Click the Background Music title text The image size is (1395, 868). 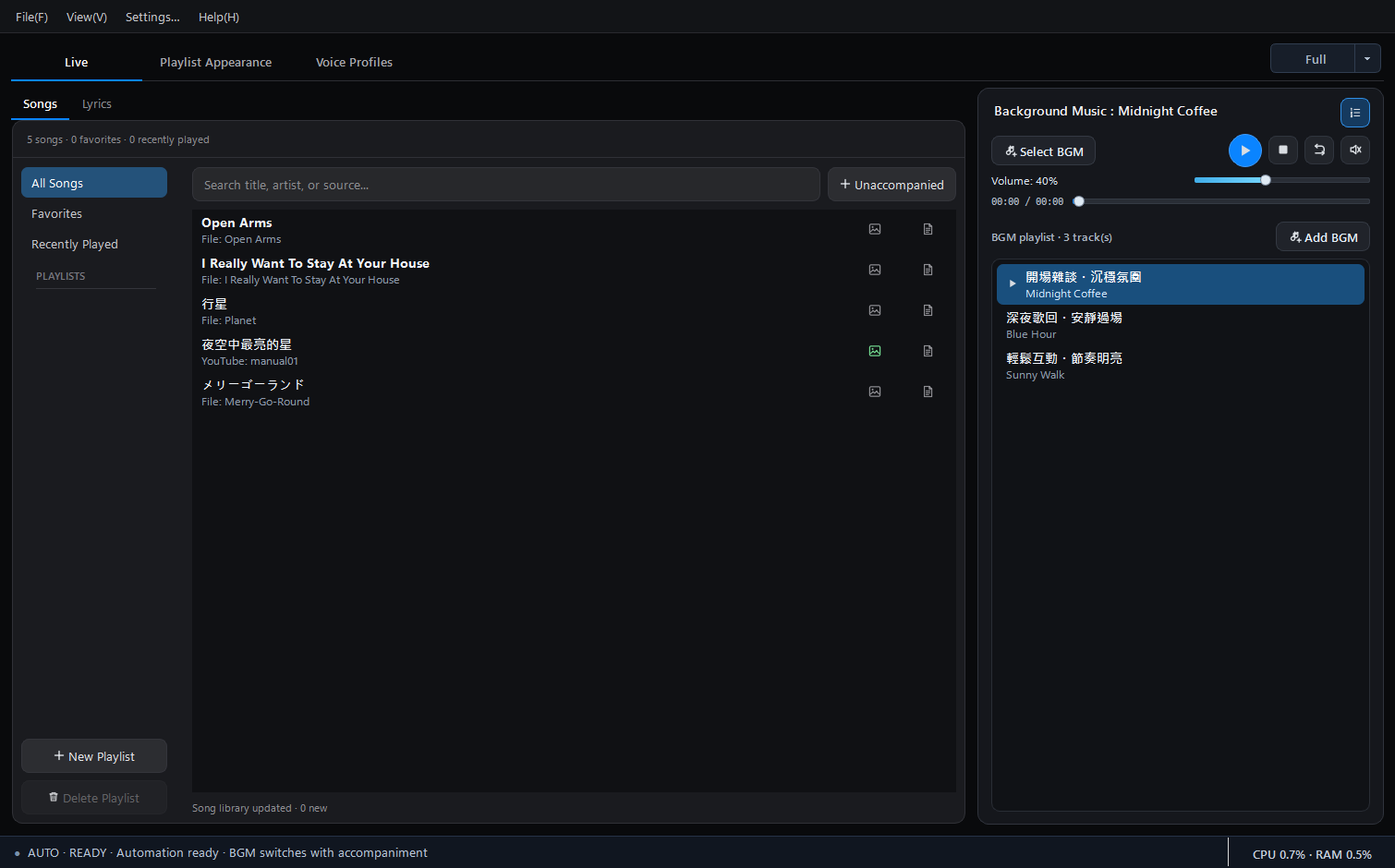(1106, 111)
